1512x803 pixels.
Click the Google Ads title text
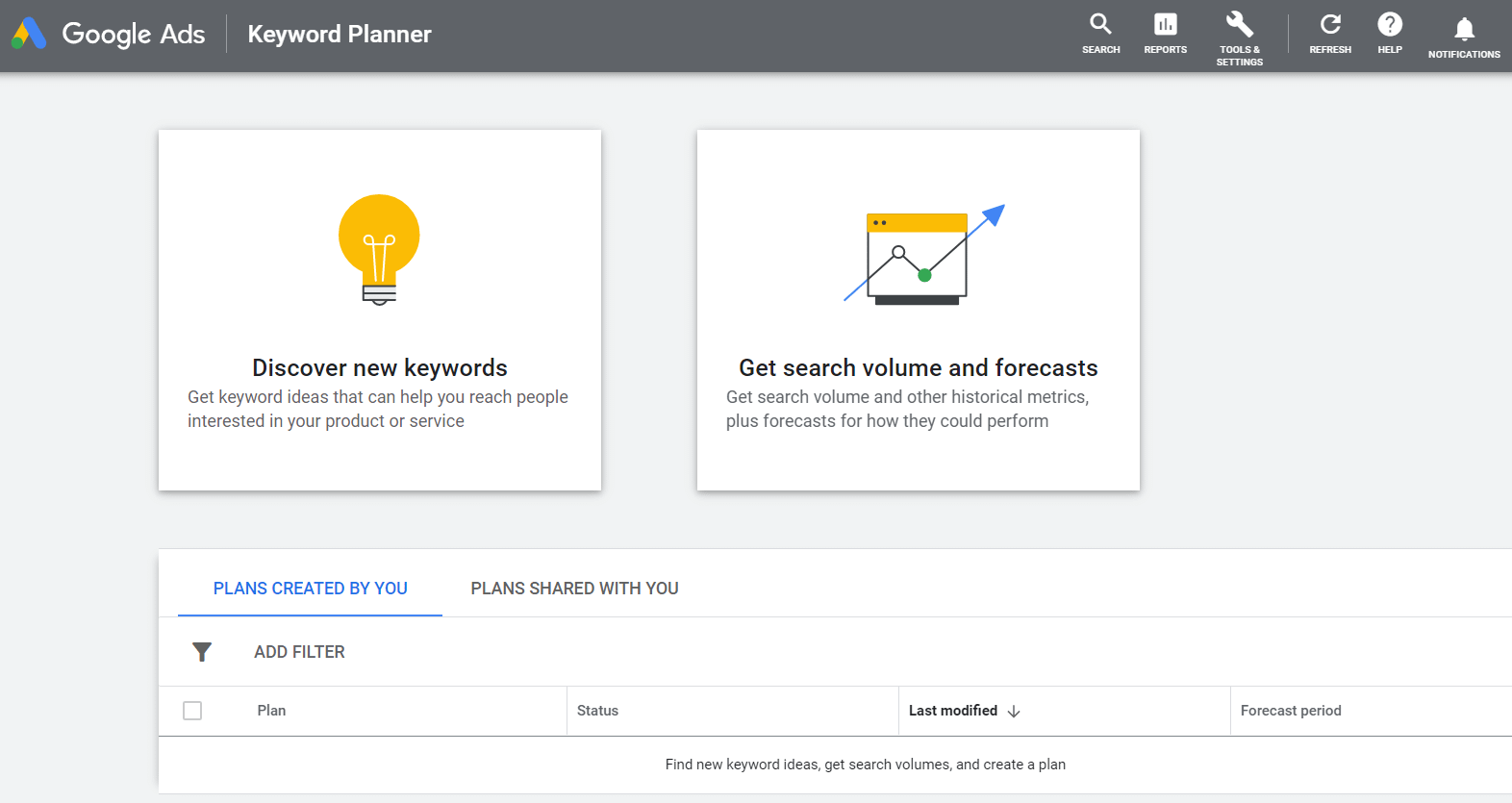pos(134,35)
